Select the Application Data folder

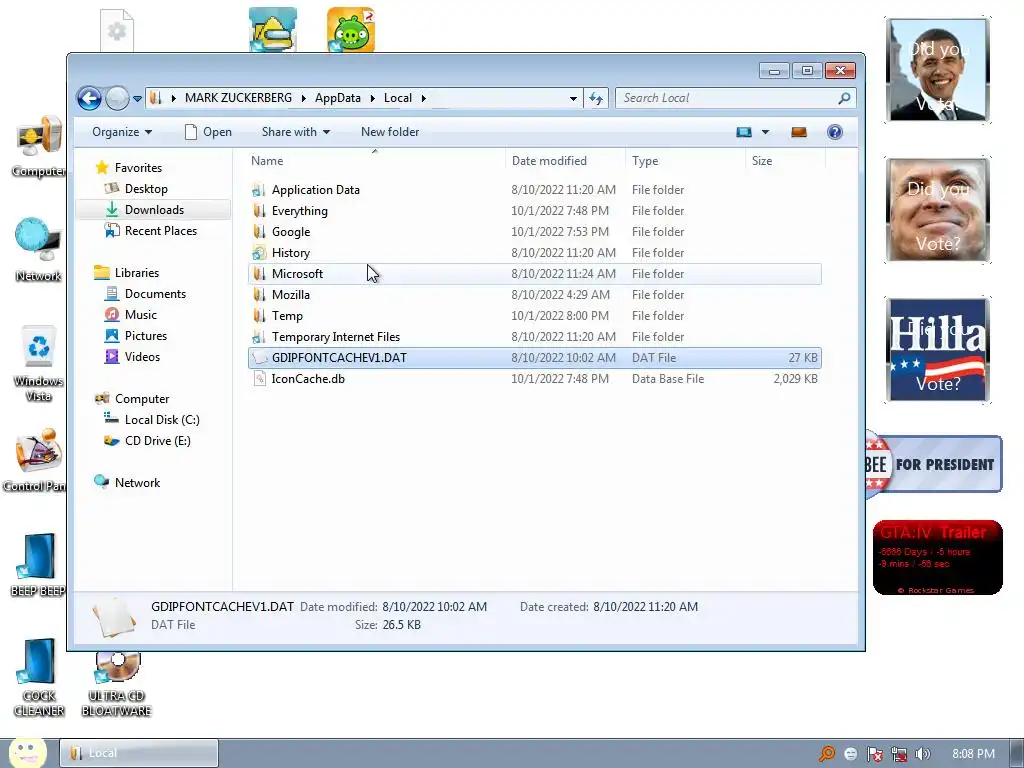click(x=534, y=190)
